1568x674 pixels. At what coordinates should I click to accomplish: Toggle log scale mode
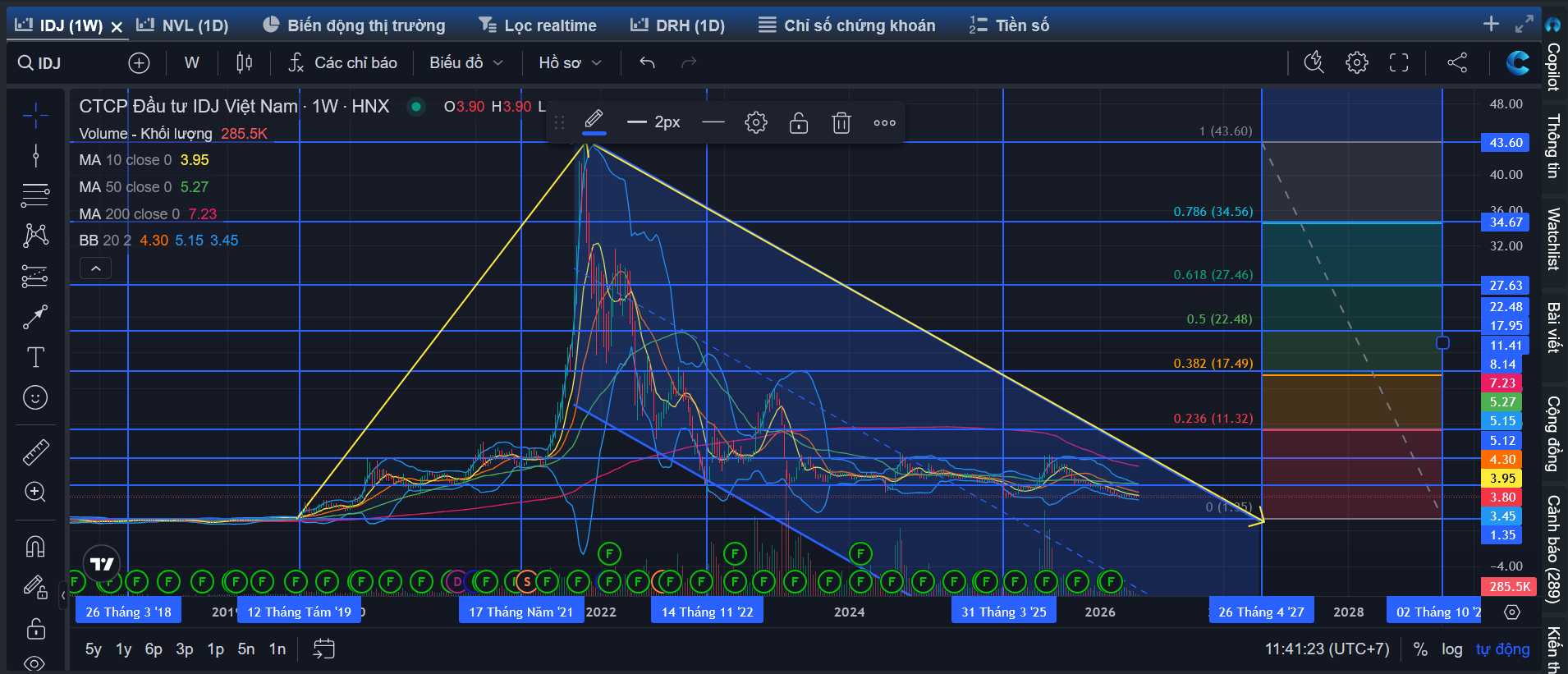1452,649
